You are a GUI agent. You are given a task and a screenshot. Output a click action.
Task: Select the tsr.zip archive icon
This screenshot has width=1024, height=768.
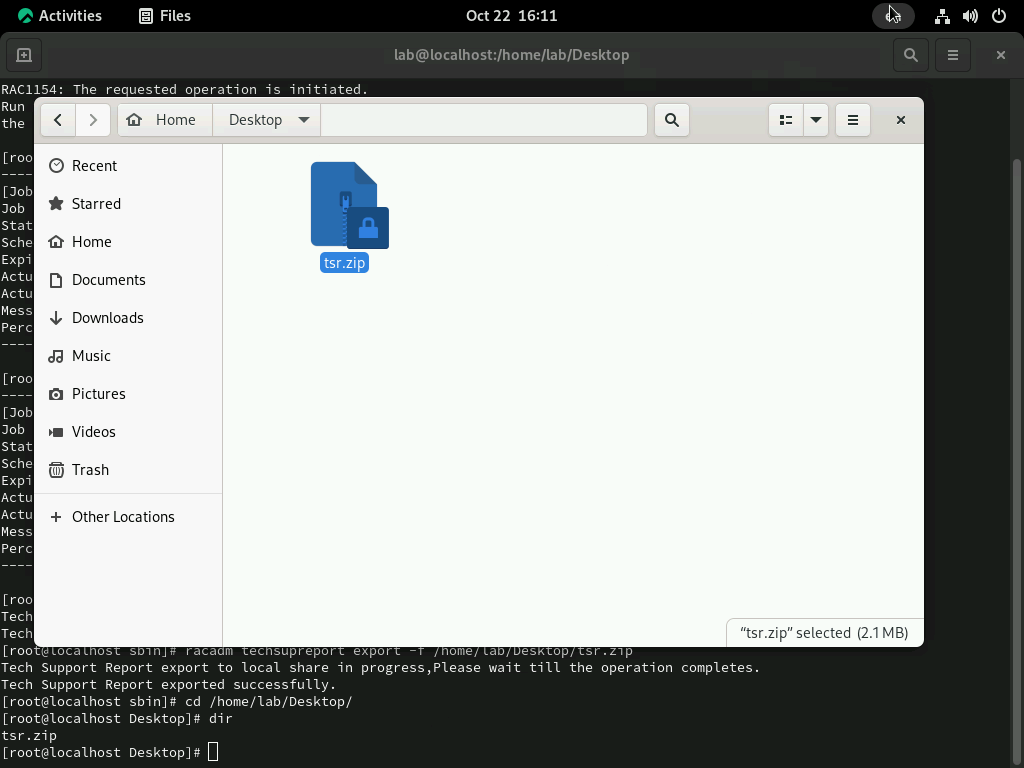pos(349,205)
